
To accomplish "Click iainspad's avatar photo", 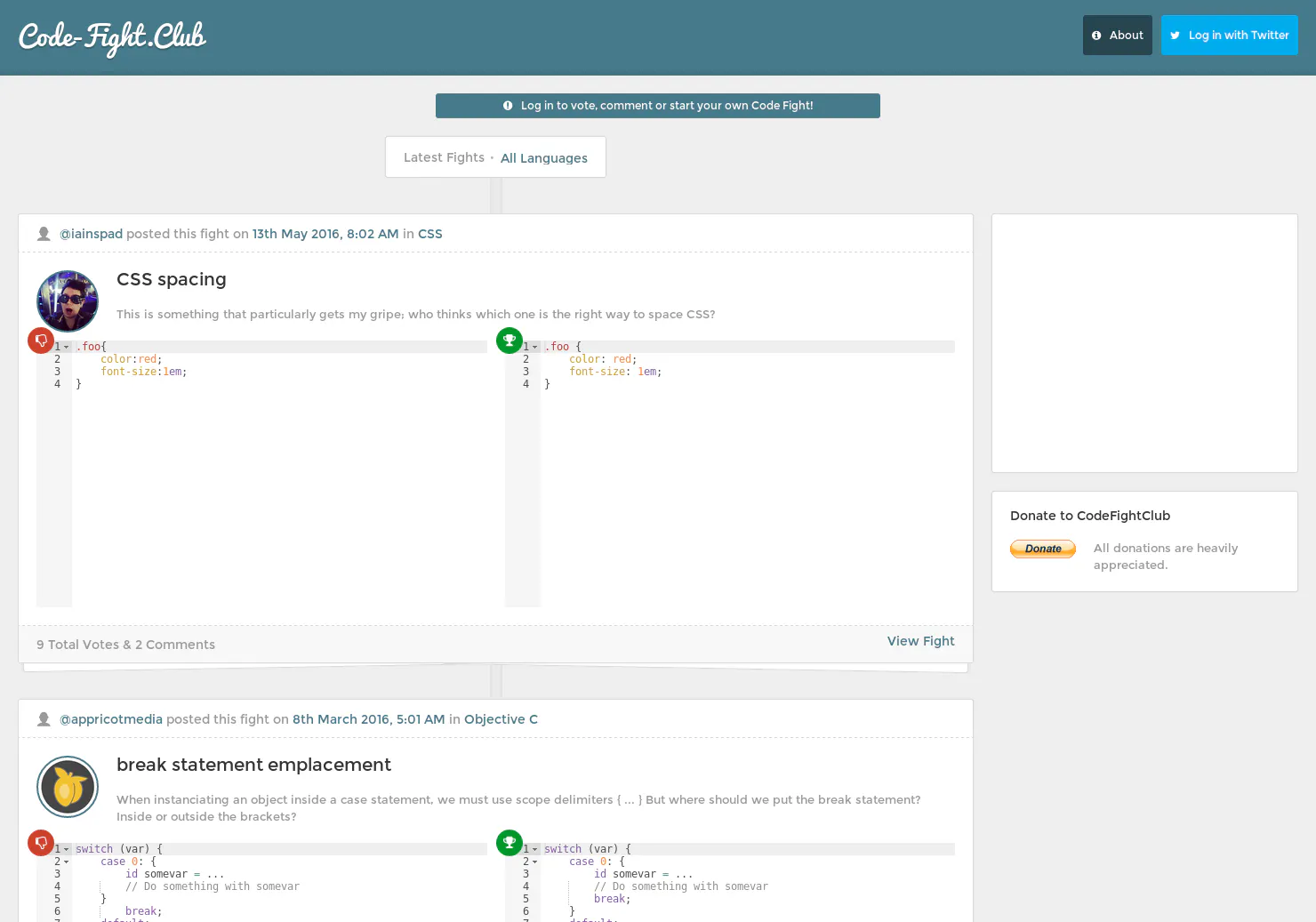I will (68, 301).
